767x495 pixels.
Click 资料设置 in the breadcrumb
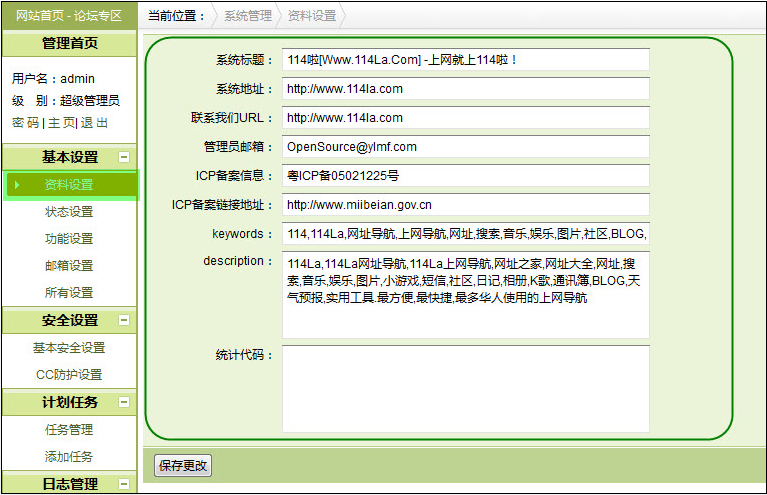click(x=312, y=16)
